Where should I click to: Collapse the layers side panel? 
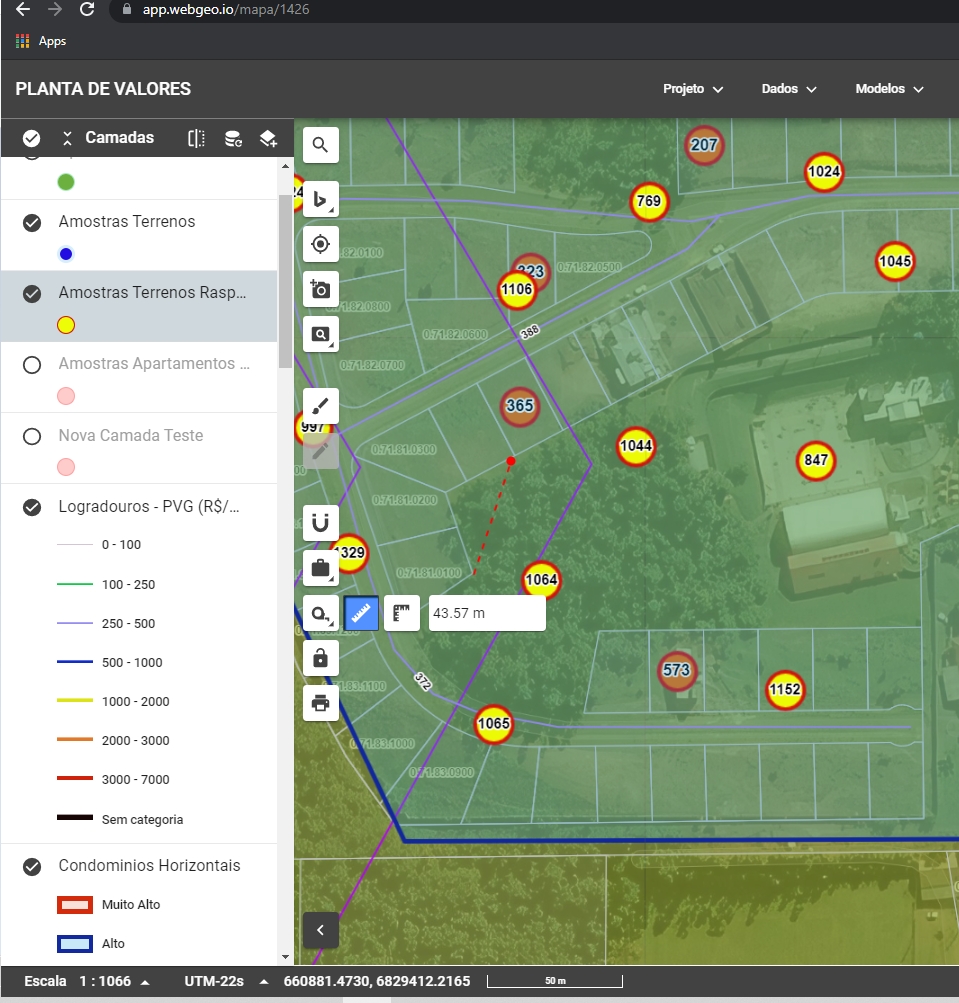320,930
